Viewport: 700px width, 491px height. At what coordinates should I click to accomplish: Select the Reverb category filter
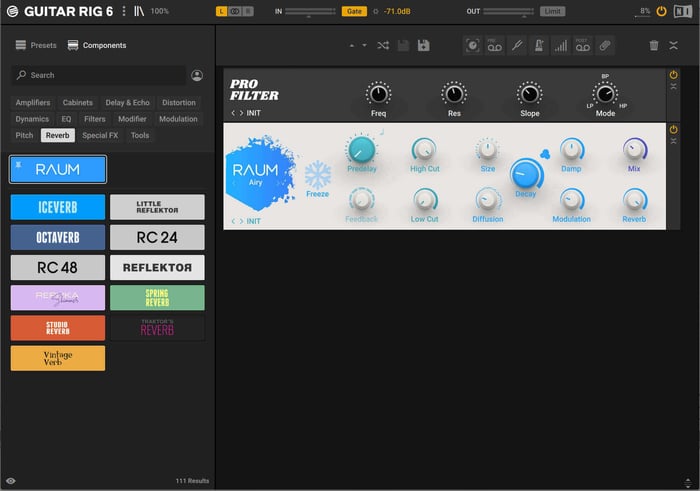coord(58,136)
